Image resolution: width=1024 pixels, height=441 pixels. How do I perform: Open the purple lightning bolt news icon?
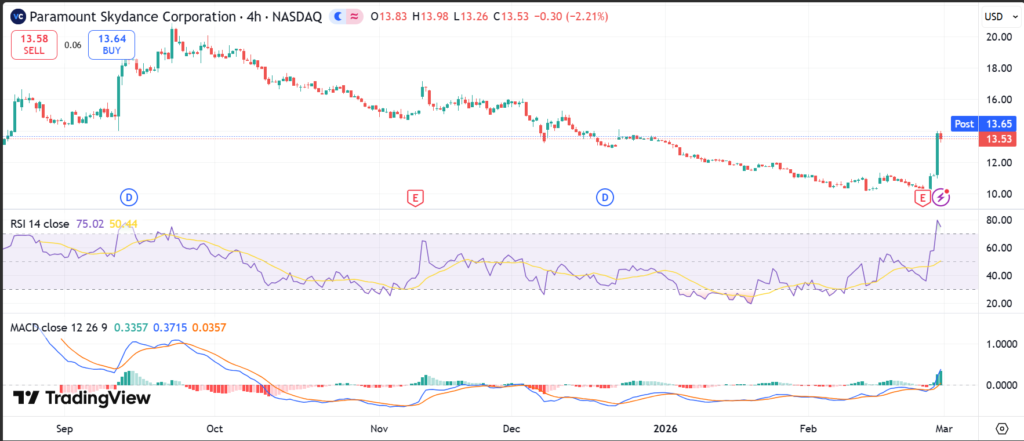[x=941, y=198]
